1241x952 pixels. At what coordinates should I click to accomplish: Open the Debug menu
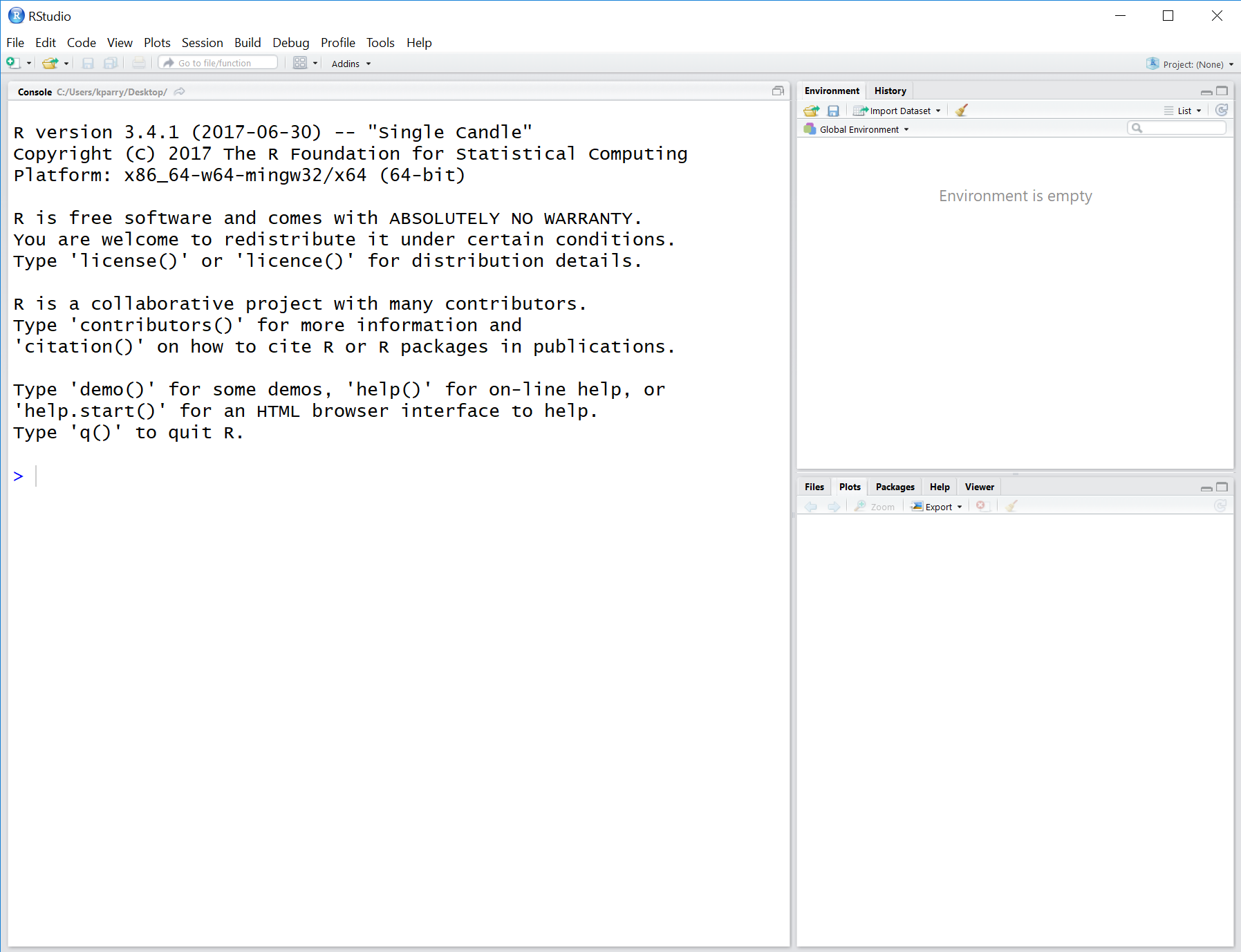tap(291, 43)
